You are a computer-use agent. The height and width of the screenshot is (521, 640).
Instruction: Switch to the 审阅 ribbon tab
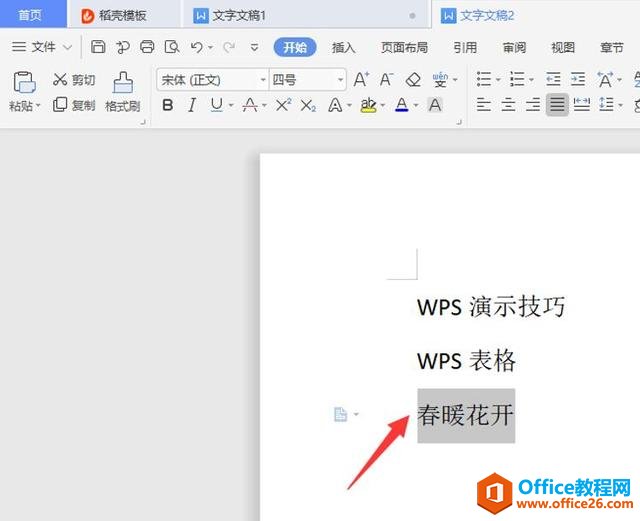[x=514, y=48]
